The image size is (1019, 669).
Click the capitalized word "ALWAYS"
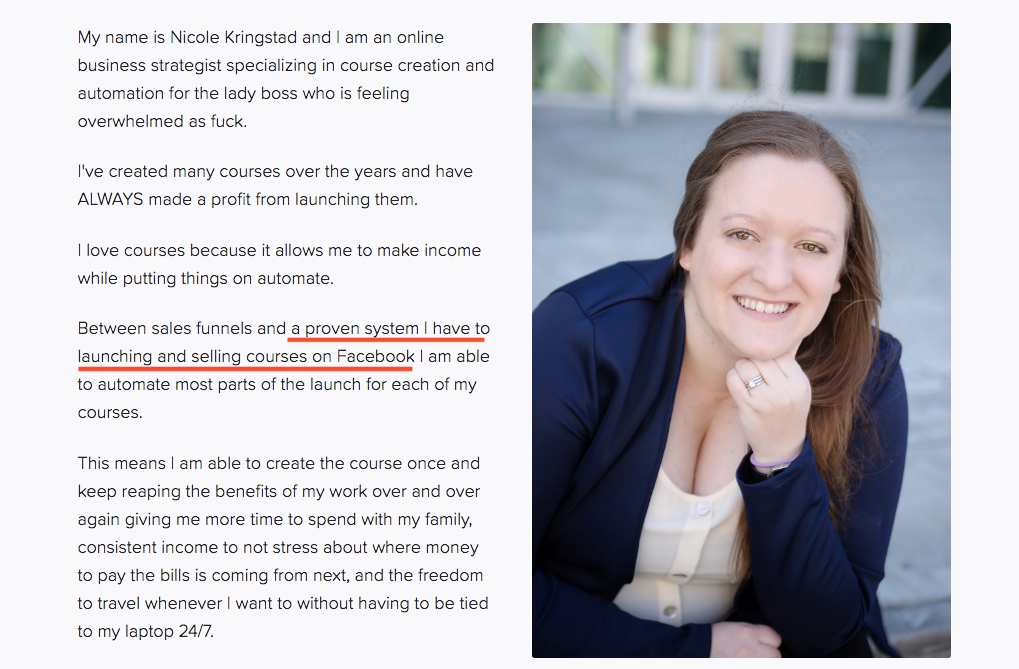(x=110, y=199)
